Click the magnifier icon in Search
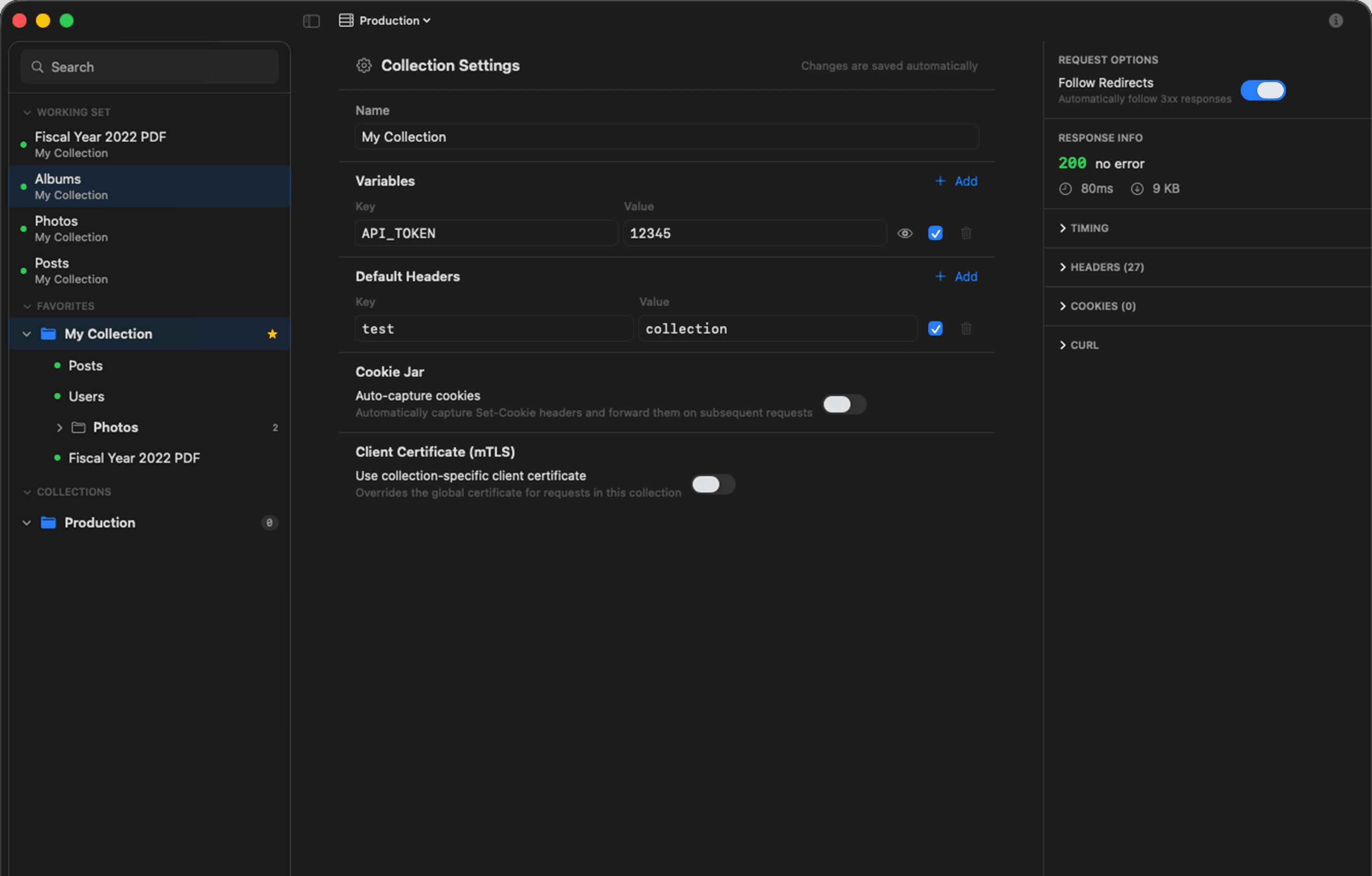Viewport: 1372px width, 876px height. (38, 67)
